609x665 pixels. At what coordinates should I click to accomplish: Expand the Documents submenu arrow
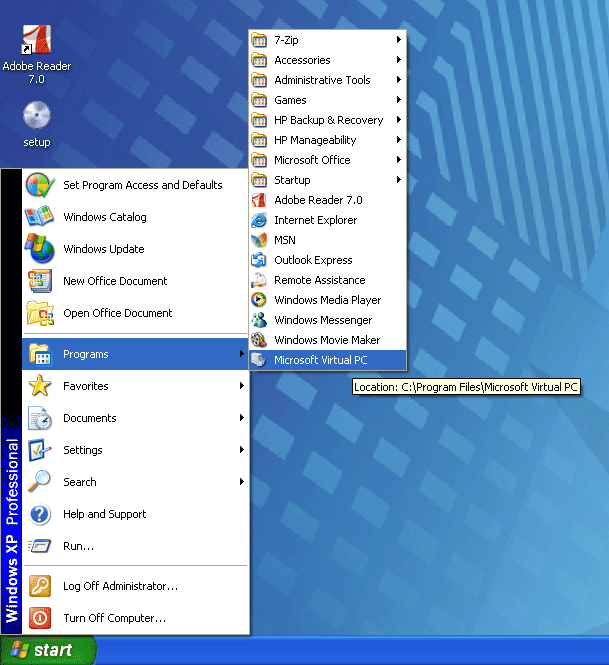coord(241,417)
